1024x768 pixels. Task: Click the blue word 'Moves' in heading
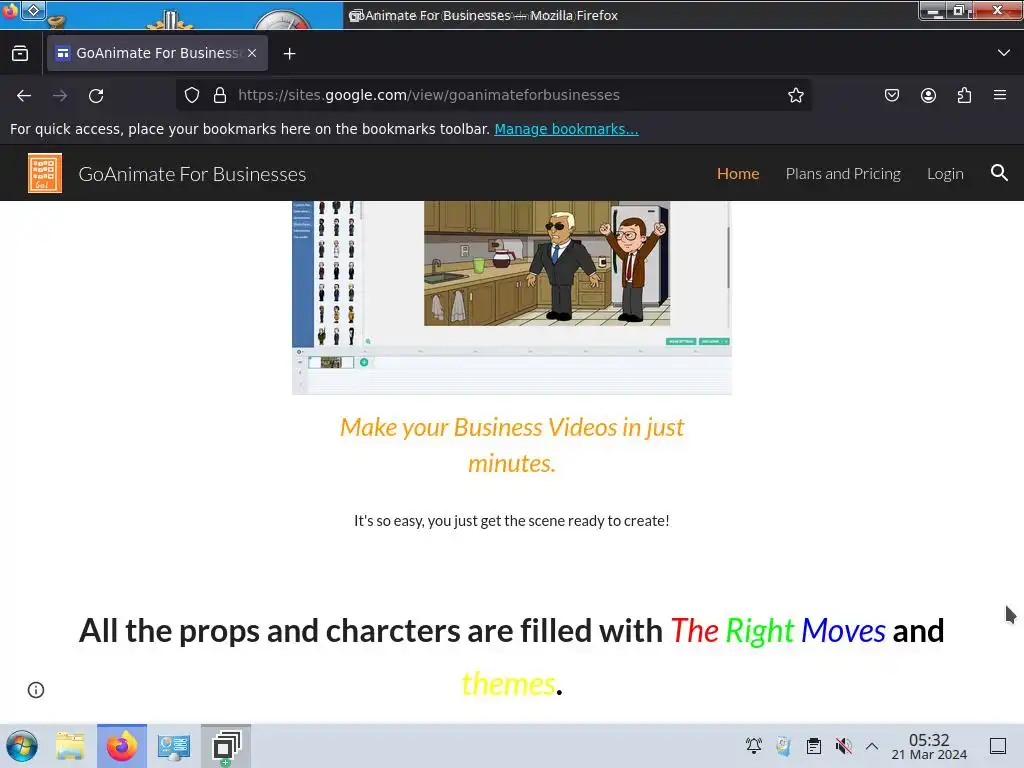[x=843, y=631]
